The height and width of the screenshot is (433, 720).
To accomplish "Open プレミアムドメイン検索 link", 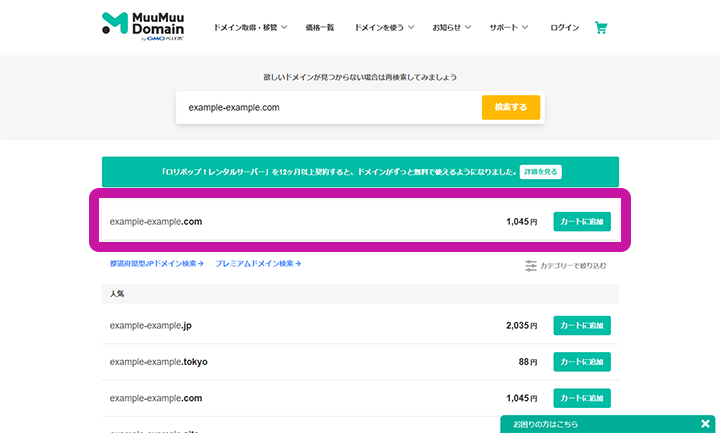I will point(257,264).
